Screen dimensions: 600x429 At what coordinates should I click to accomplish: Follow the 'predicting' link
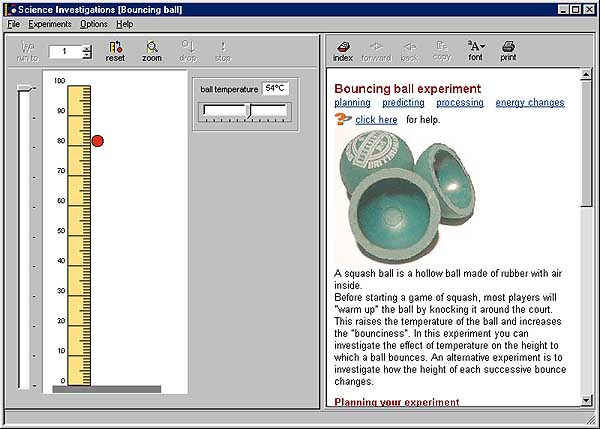tap(403, 103)
